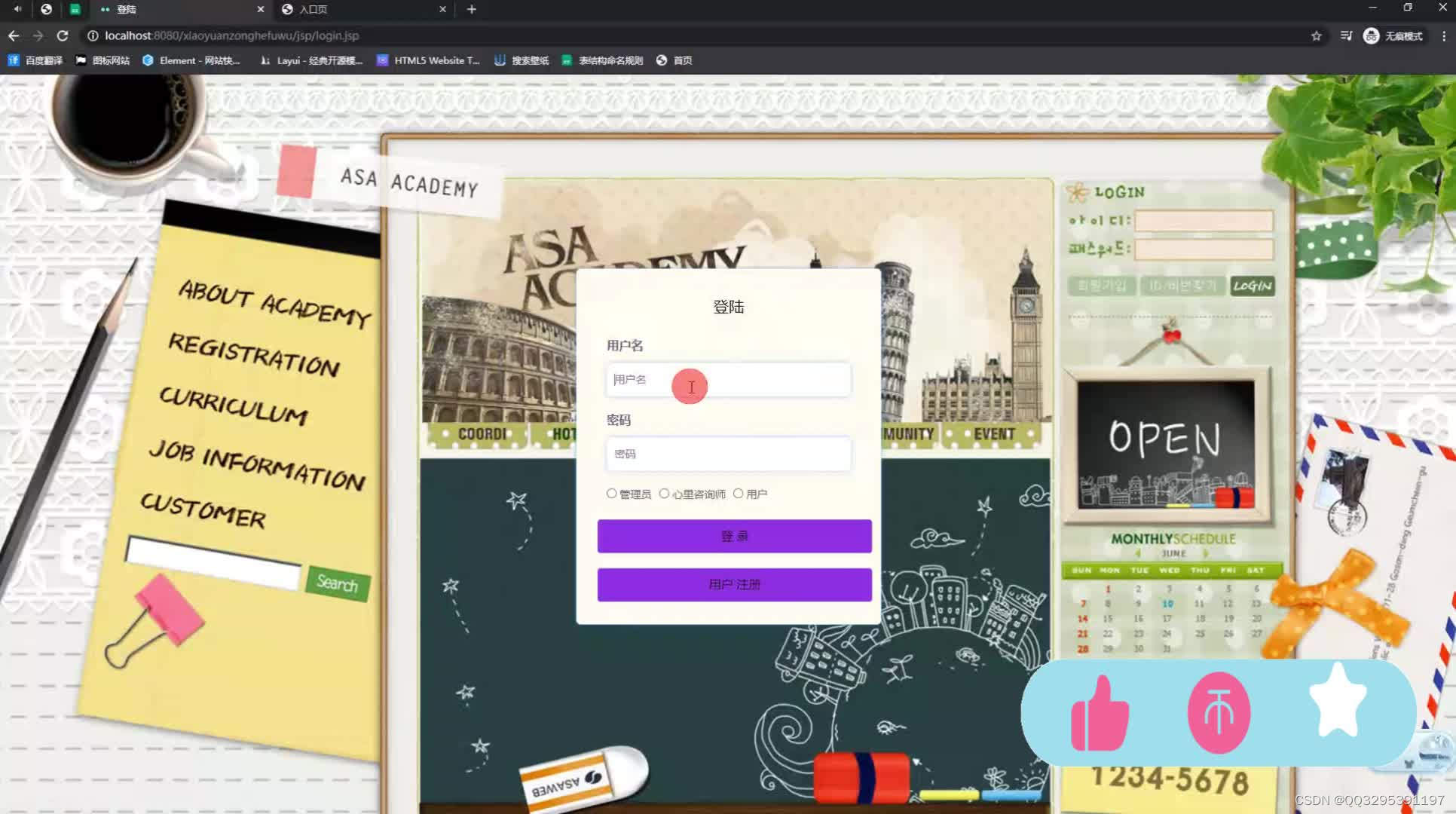Screen dimensions: 1456x814
Task: Click the green pinned tab
Action: coord(75,9)
